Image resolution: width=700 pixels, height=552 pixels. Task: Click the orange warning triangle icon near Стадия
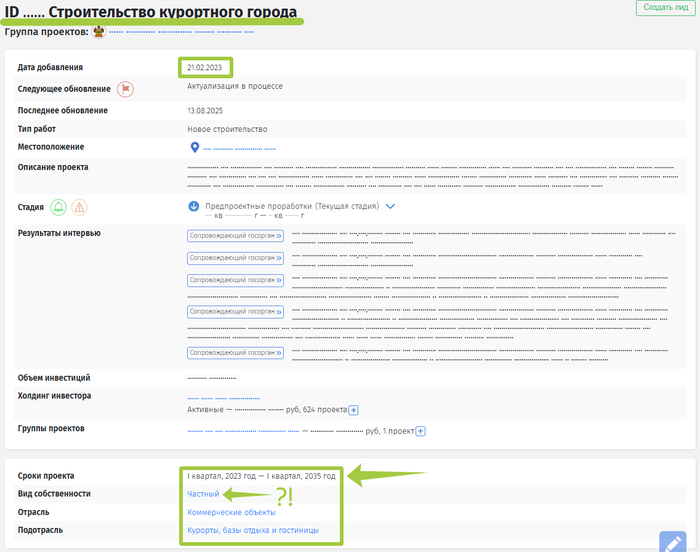[79, 207]
